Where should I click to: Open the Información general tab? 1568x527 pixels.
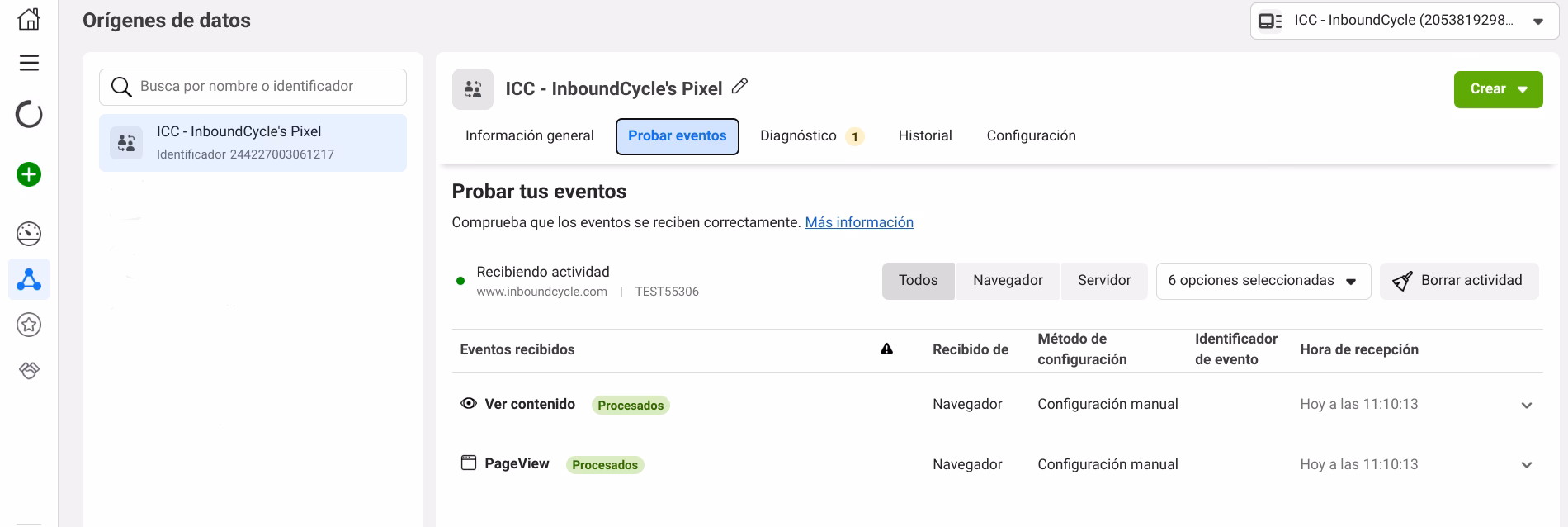[530, 135]
